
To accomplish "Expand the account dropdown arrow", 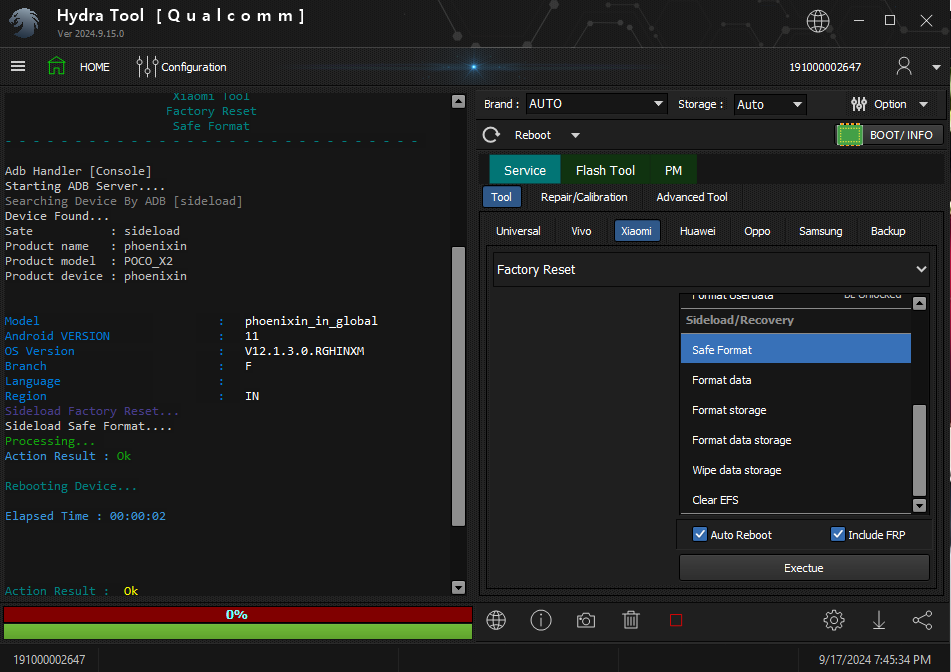I will 936,67.
